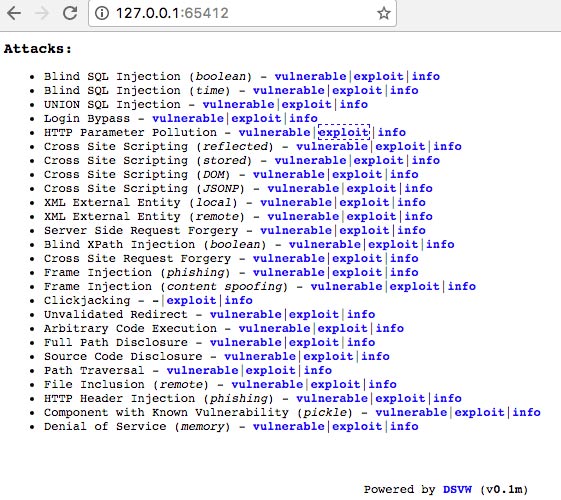Click the browser back arrow

pyautogui.click(x=14, y=13)
